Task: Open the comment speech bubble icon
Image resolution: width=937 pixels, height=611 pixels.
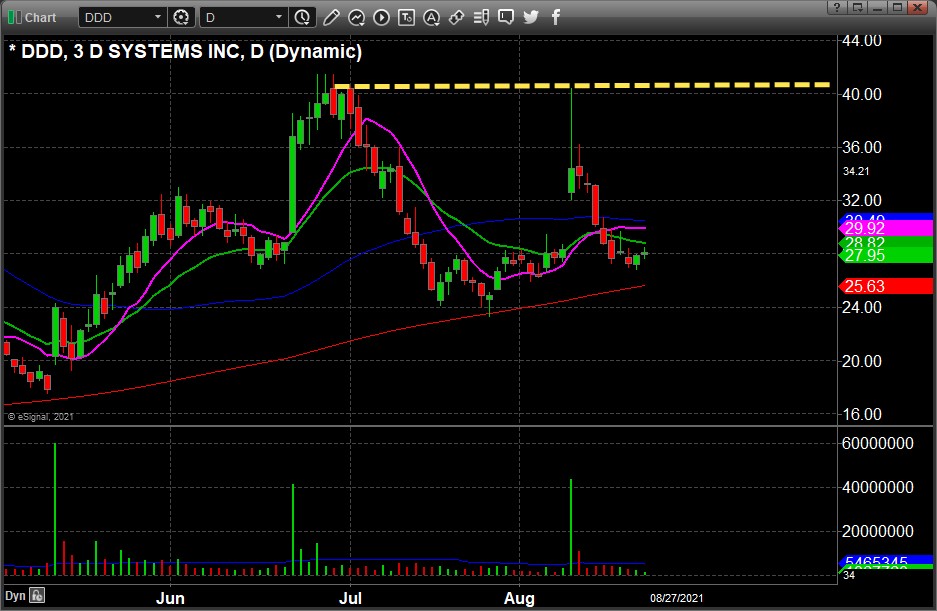Action: pos(506,17)
